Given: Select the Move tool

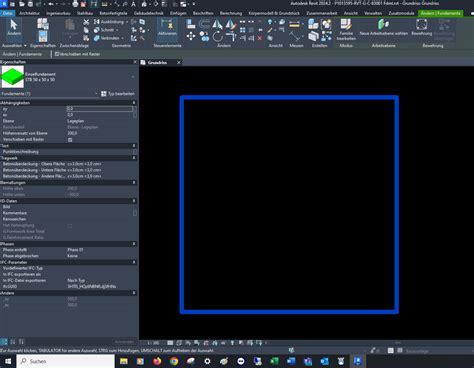Looking at the screenshot, I should coord(191,36).
